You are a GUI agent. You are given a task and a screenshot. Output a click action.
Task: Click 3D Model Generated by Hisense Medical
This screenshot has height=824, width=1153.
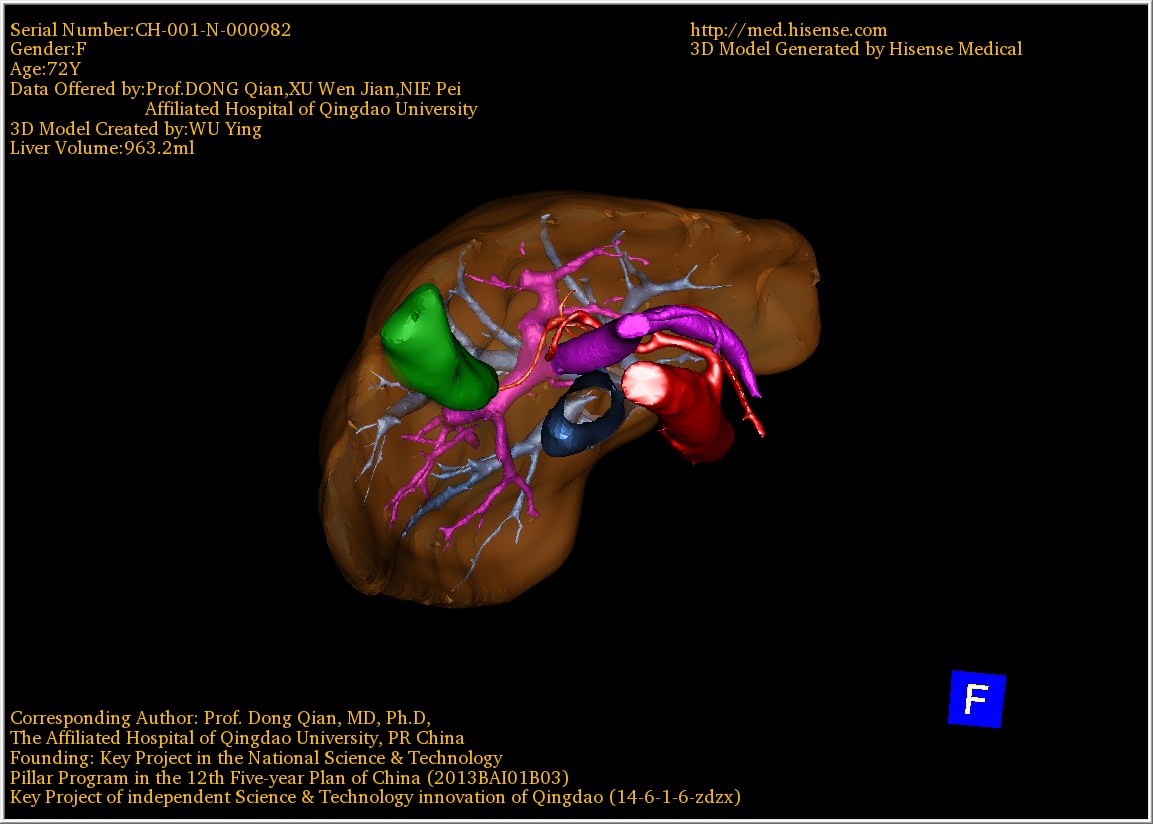click(x=856, y=49)
